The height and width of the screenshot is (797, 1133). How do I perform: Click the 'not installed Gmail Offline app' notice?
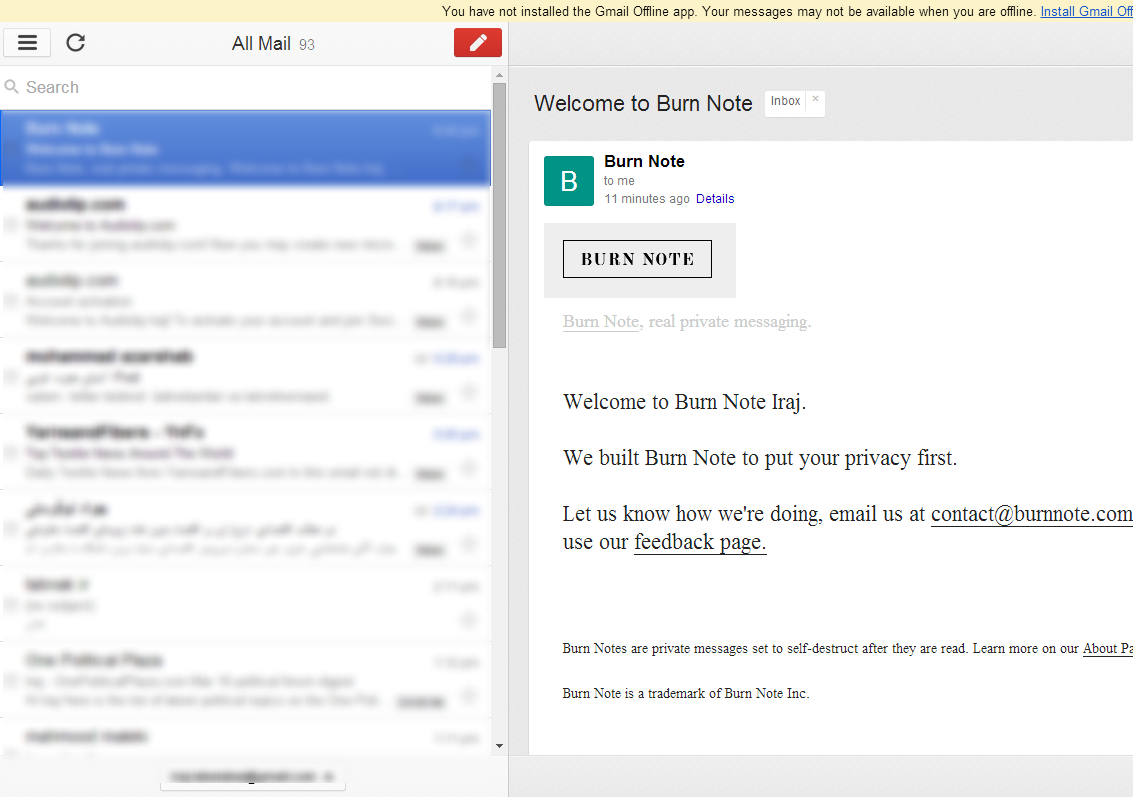[x=738, y=12]
